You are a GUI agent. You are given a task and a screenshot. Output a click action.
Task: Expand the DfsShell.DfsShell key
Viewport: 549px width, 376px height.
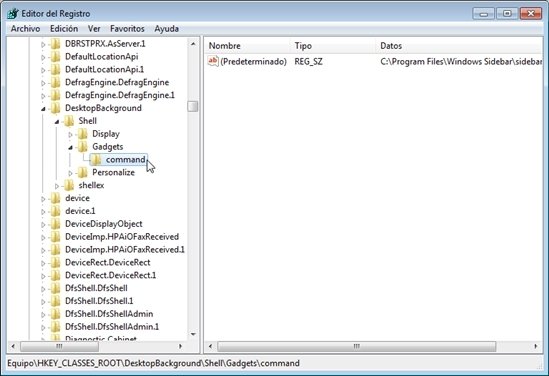[x=43, y=289]
